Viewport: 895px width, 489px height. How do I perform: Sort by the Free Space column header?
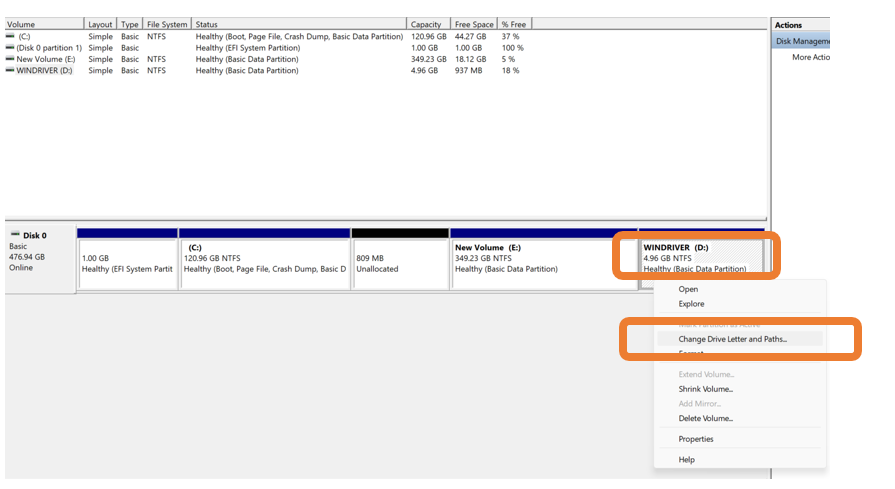click(474, 24)
